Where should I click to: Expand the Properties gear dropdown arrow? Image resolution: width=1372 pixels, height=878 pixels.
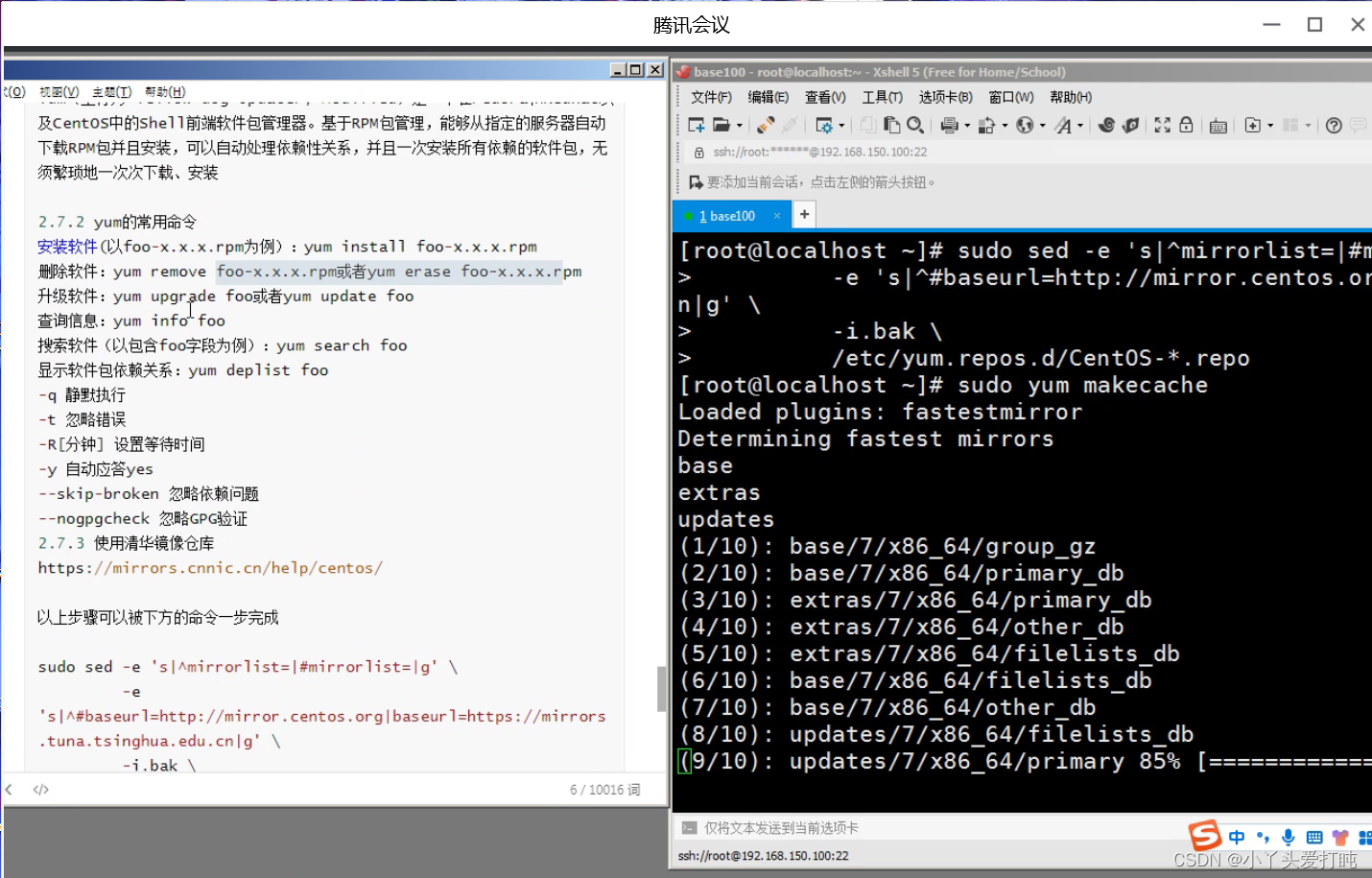(x=841, y=126)
